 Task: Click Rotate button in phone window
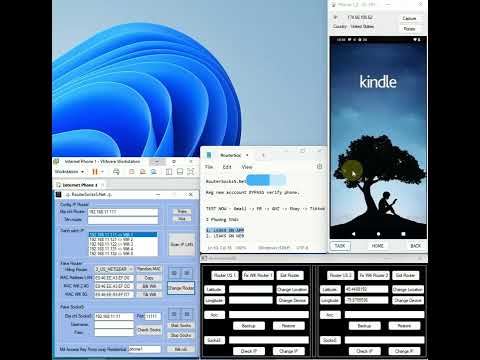(x=409, y=29)
